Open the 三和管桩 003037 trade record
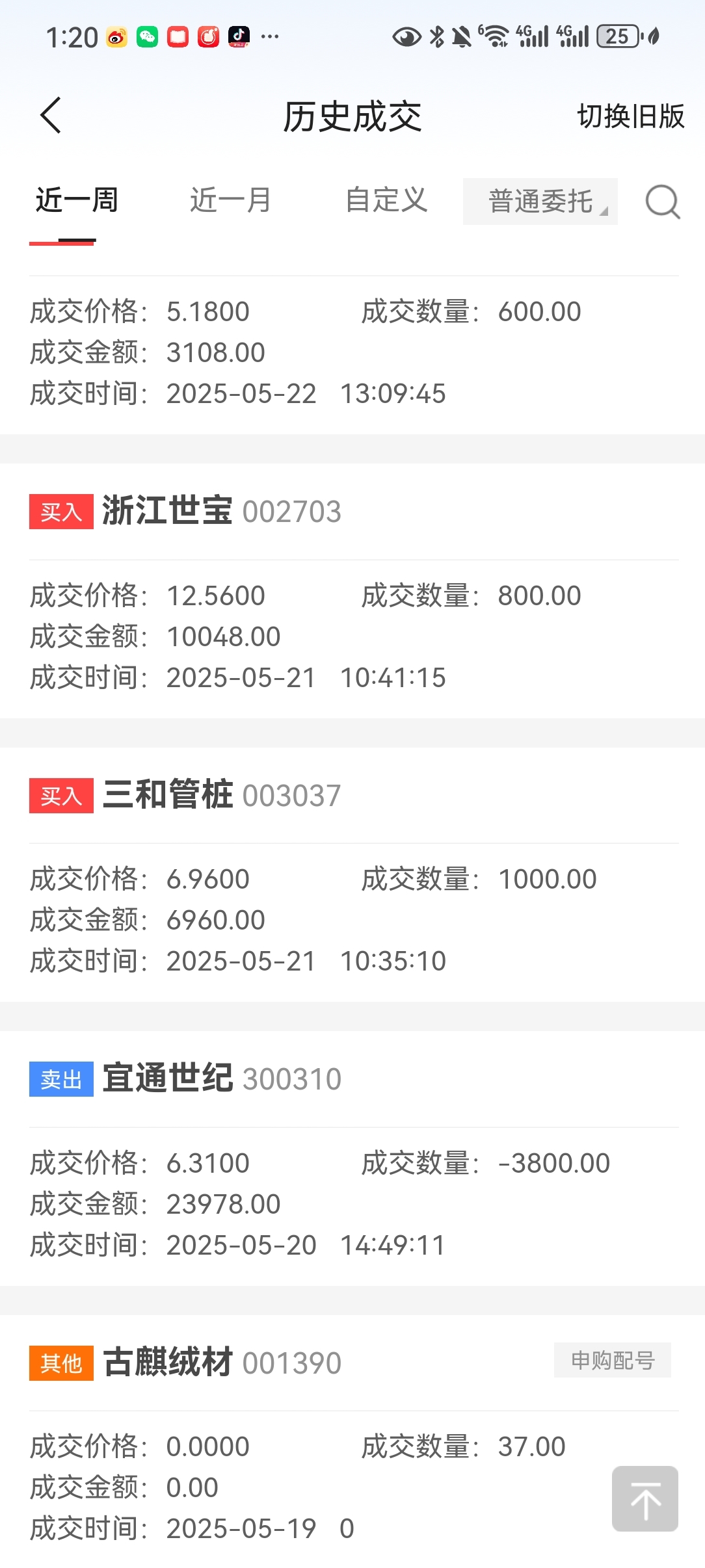705x1568 pixels. point(352,875)
